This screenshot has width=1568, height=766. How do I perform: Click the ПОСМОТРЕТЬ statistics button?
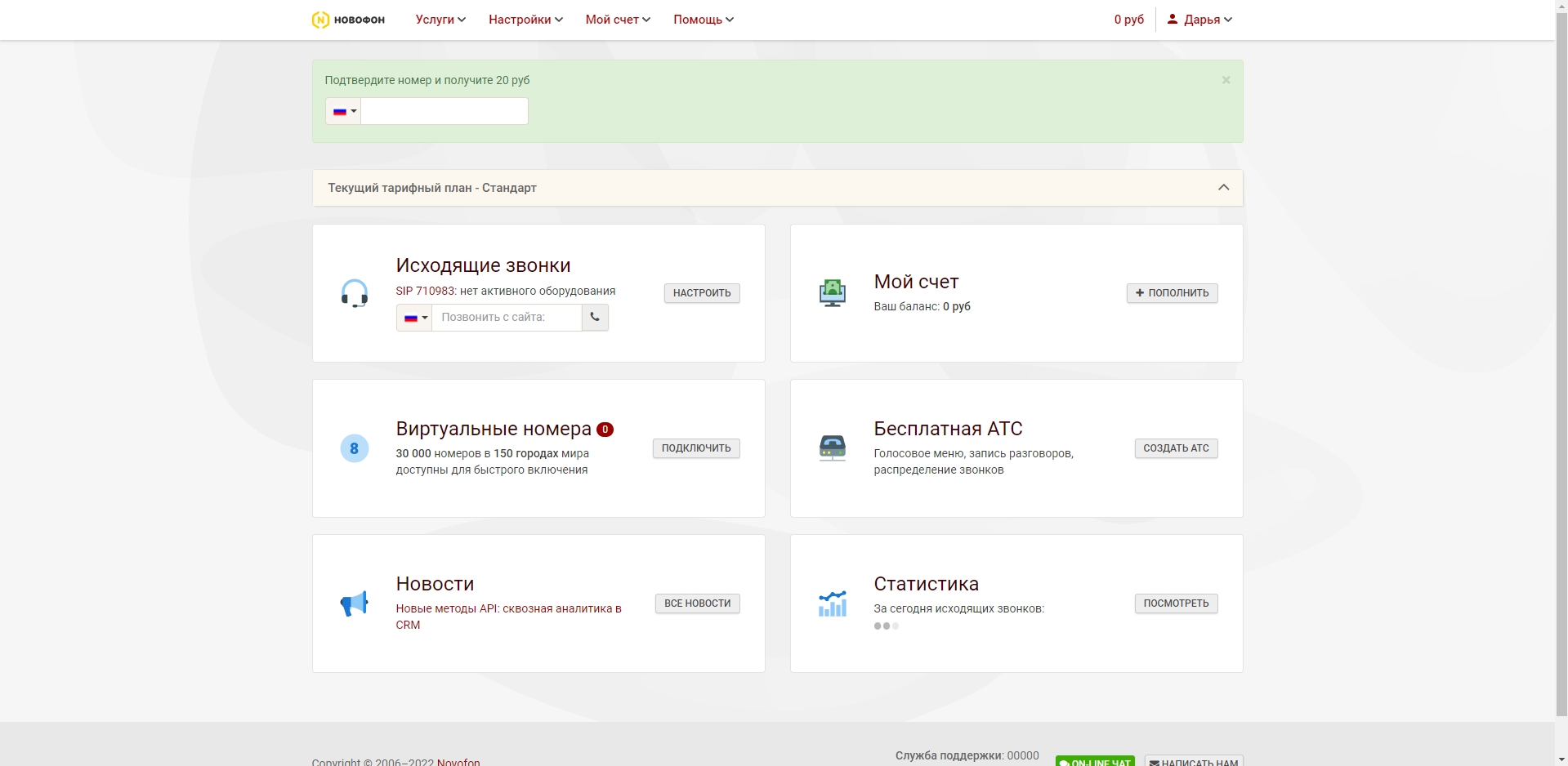point(1176,603)
